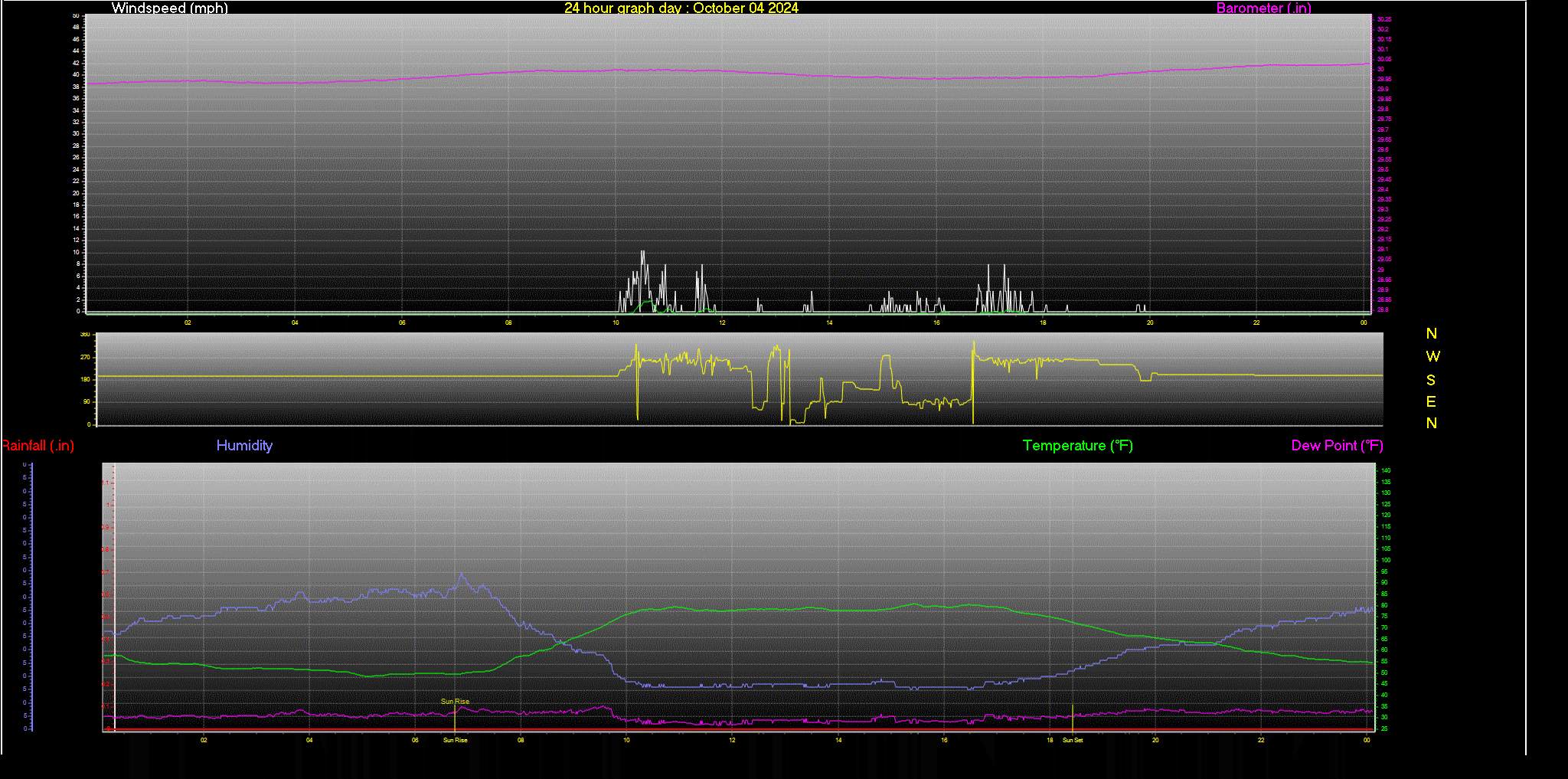The height and width of the screenshot is (779, 1568).
Task: Click the "24 hour graph day : October 04 2024" heading
Action: click(x=681, y=8)
